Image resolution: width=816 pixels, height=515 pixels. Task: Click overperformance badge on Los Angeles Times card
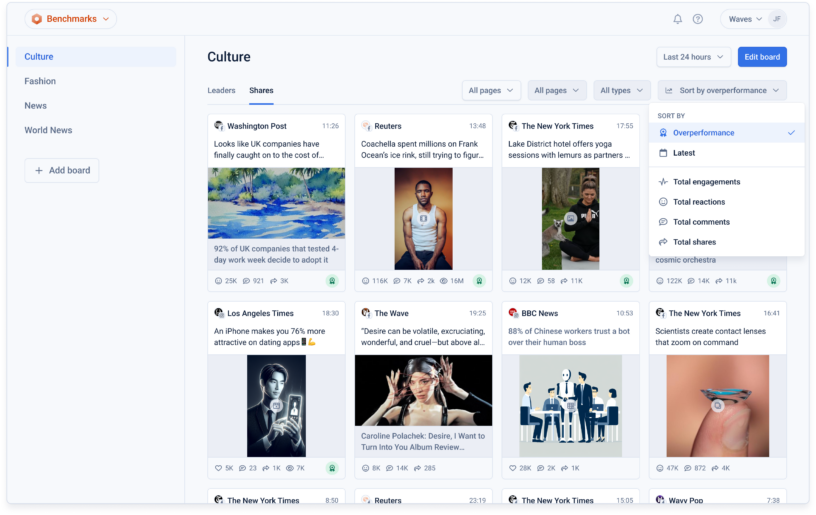(x=332, y=468)
